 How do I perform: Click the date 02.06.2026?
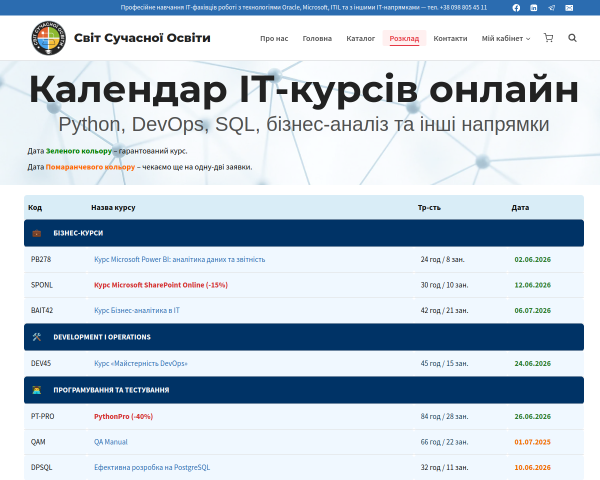532,260
